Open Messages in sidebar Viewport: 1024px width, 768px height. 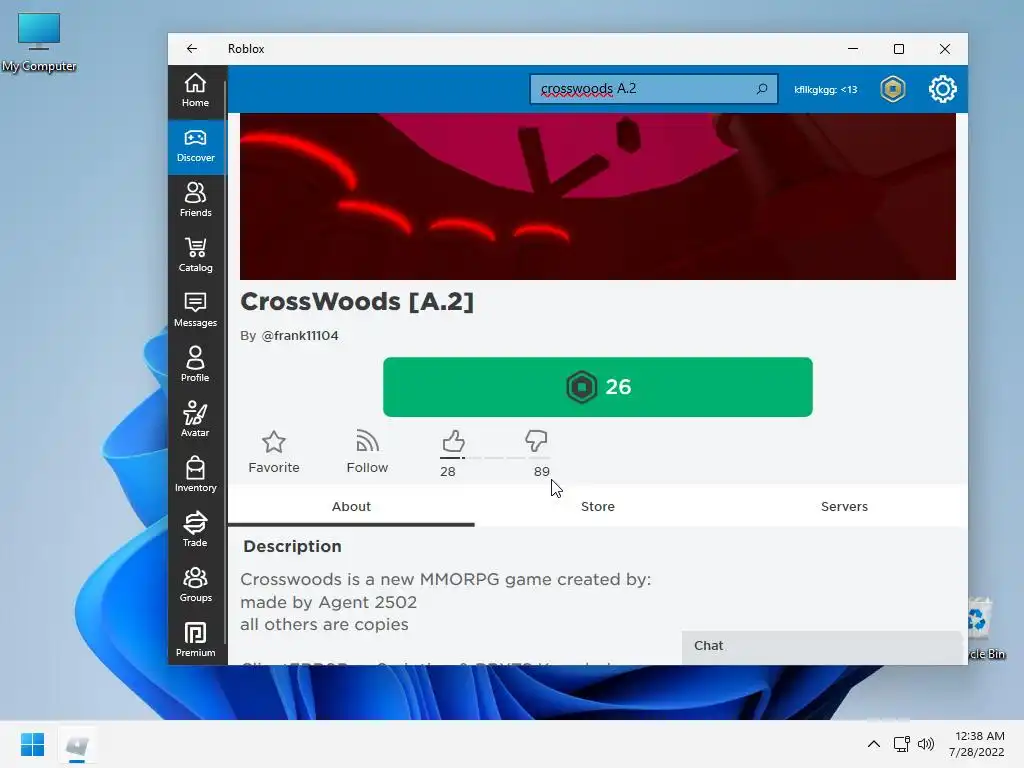click(195, 310)
